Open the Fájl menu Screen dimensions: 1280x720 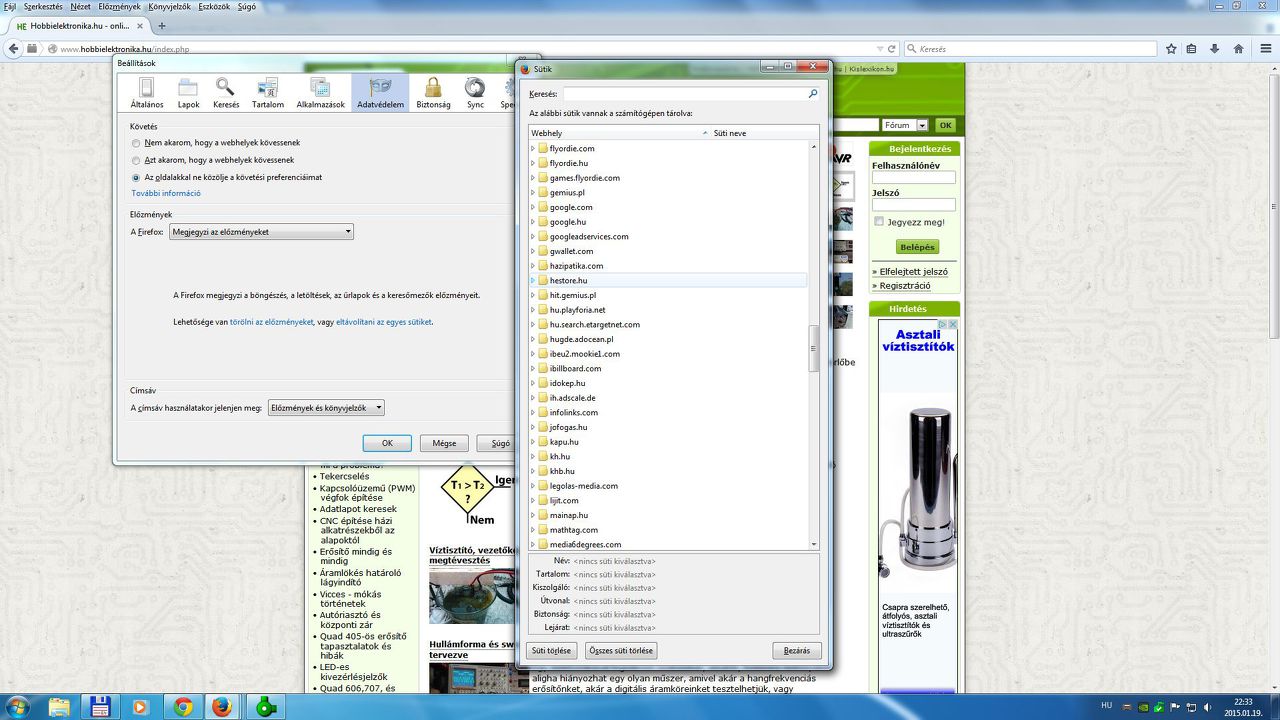coord(10,6)
